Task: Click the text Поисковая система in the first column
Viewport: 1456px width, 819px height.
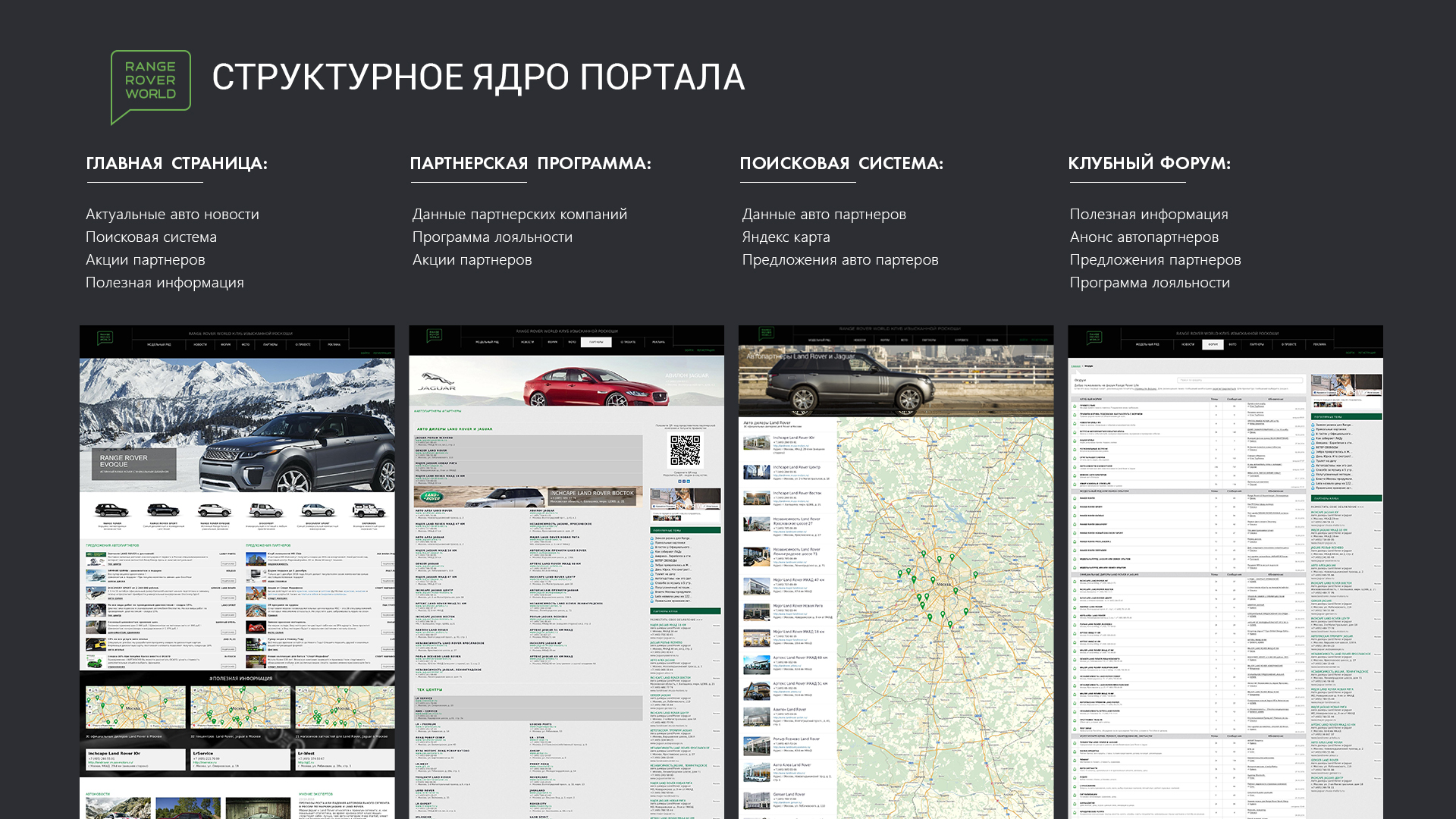Action: 151,237
